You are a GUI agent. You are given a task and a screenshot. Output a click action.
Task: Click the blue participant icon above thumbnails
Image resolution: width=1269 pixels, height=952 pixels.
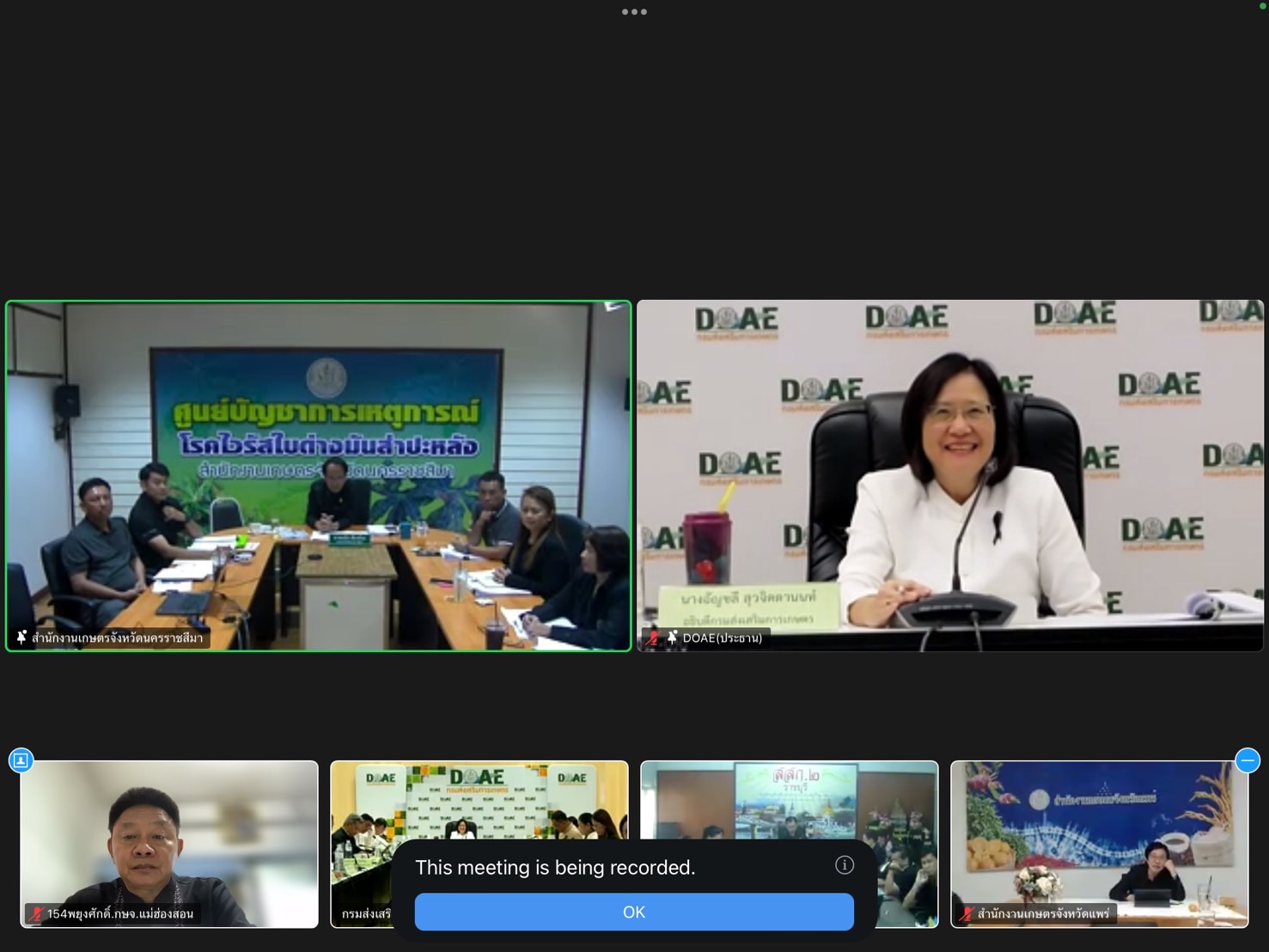pyautogui.click(x=21, y=760)
